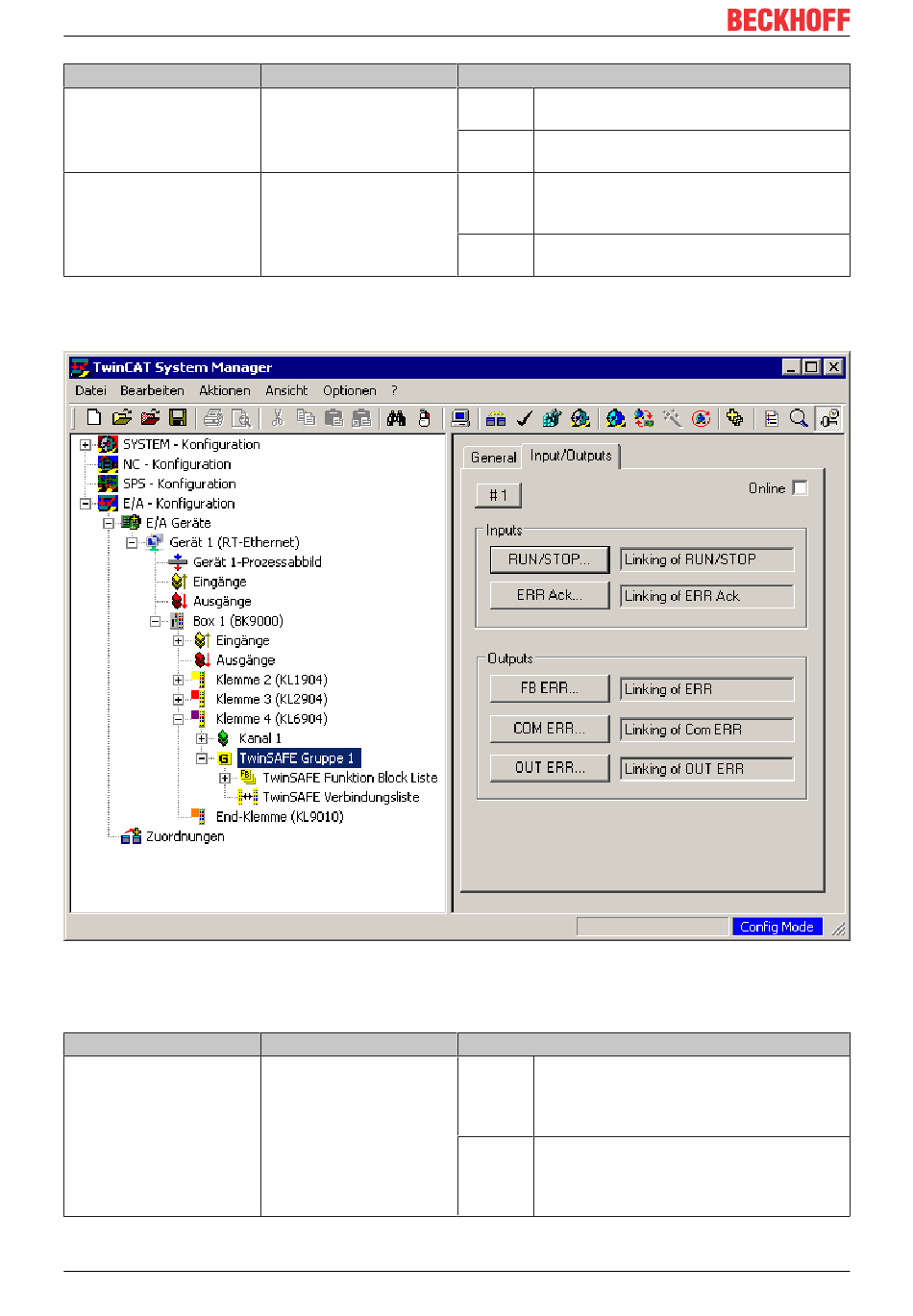Viewport: 913px width, 1316px height.
Task: Click the FB ERR... button
Action: (x=549, y=688)
